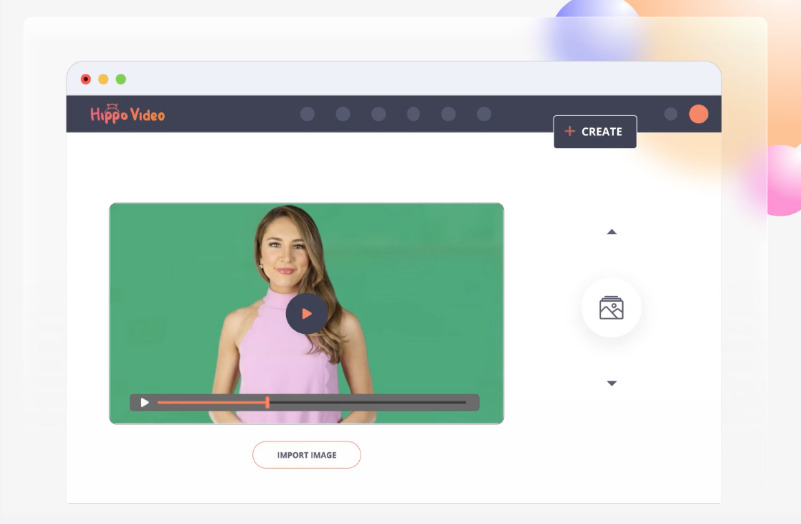This screenshot has width=801, height=524.
Task: Open the sixth navigation dot in header
Action: [x=484, y=114]
